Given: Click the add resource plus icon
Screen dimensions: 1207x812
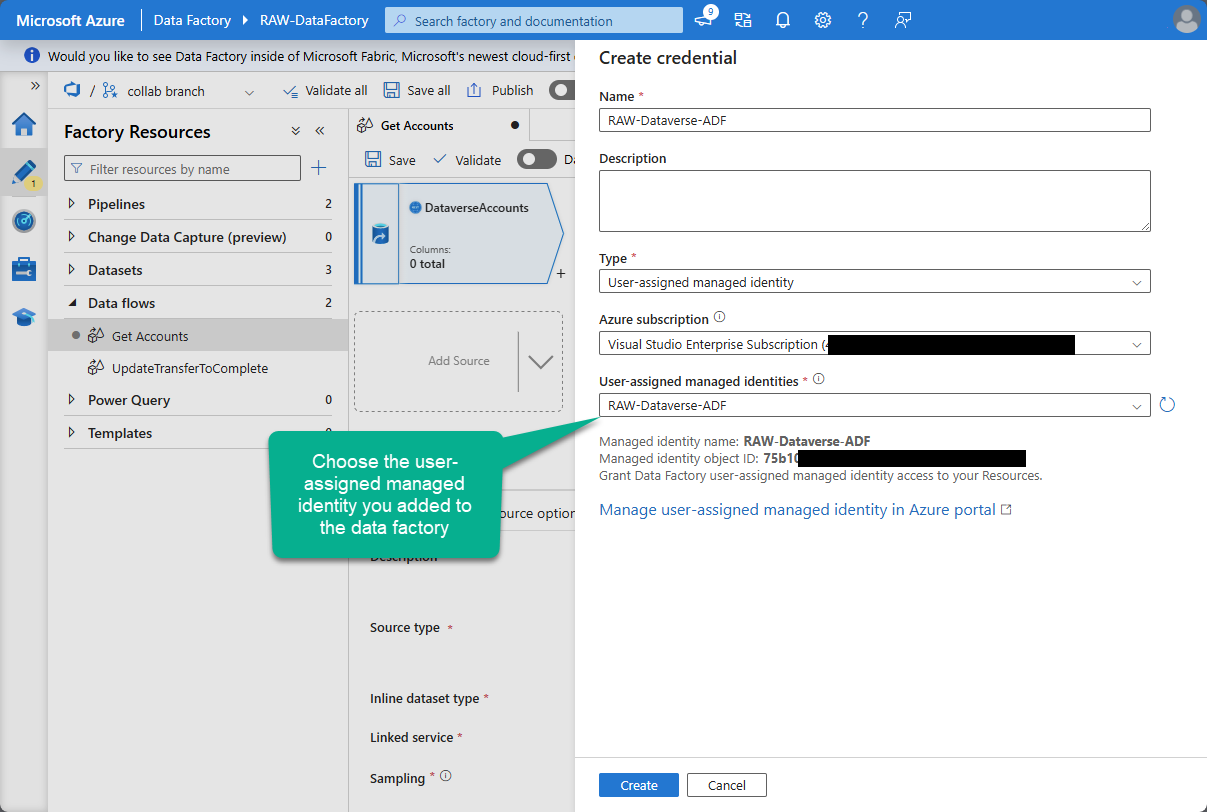Looking at the screenshot, I should click(319, 168).
